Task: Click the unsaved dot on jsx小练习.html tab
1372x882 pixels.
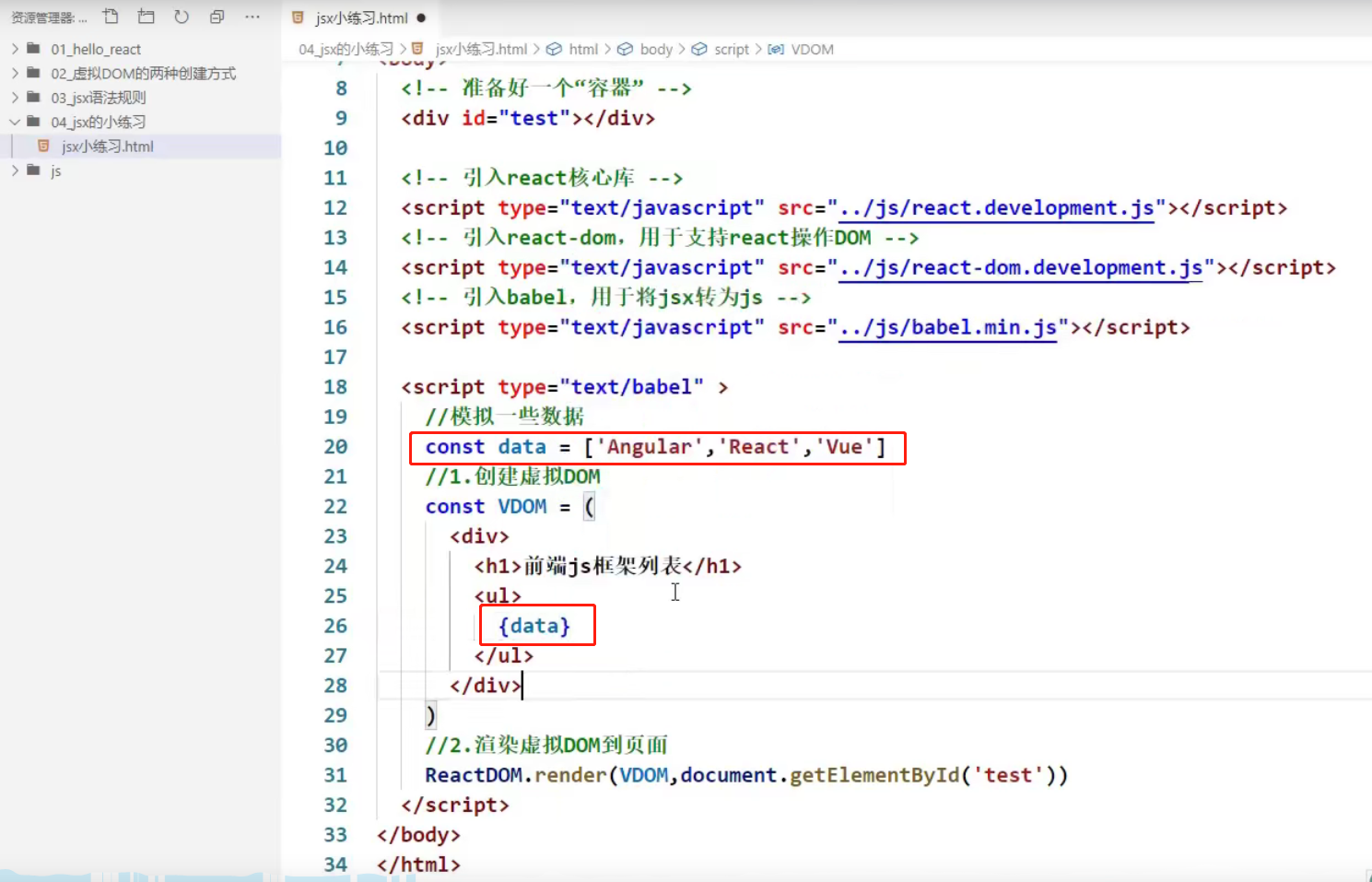Action: coord(421,18)
